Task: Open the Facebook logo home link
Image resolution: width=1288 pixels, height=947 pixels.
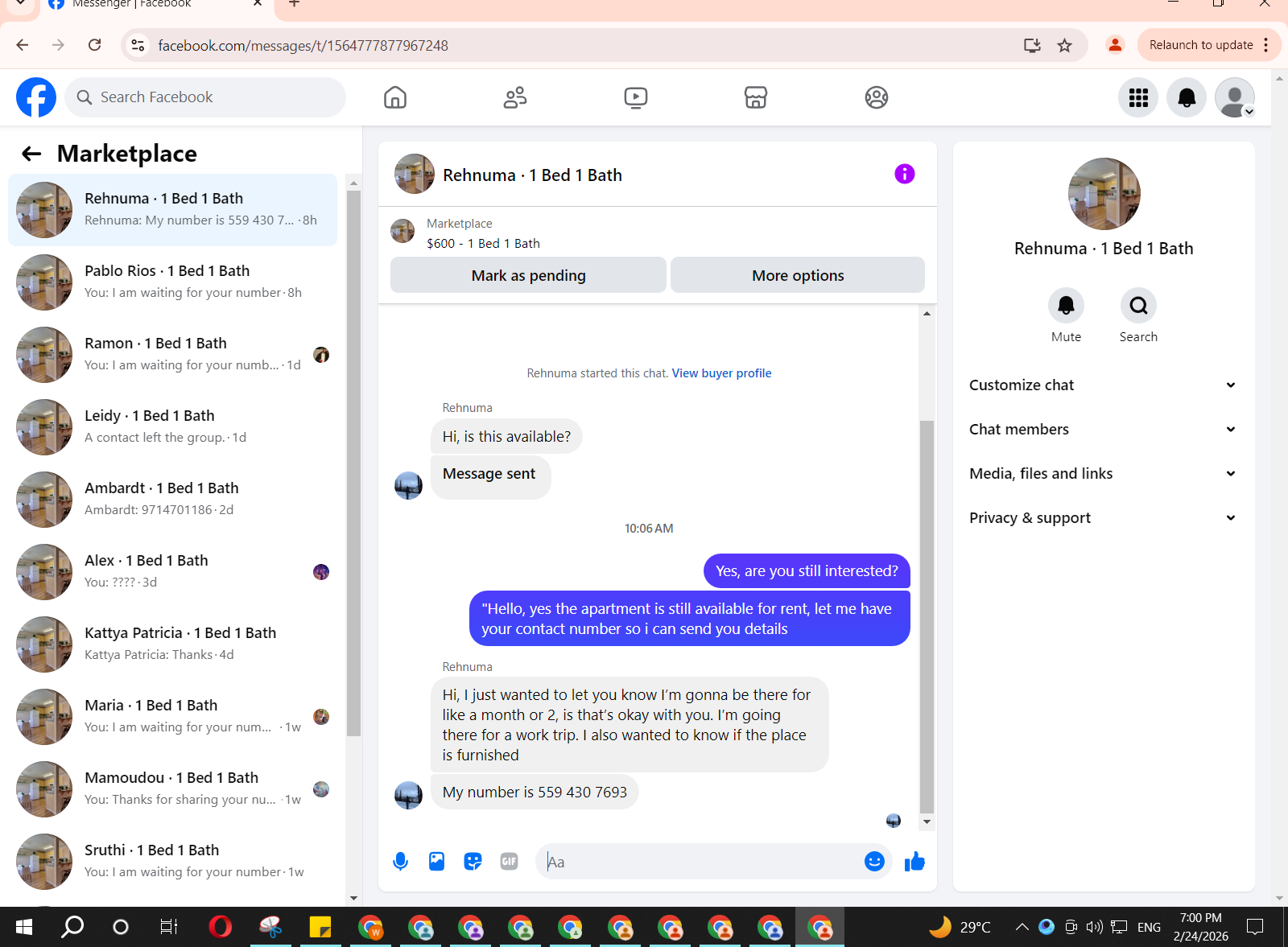Action: 36,97
